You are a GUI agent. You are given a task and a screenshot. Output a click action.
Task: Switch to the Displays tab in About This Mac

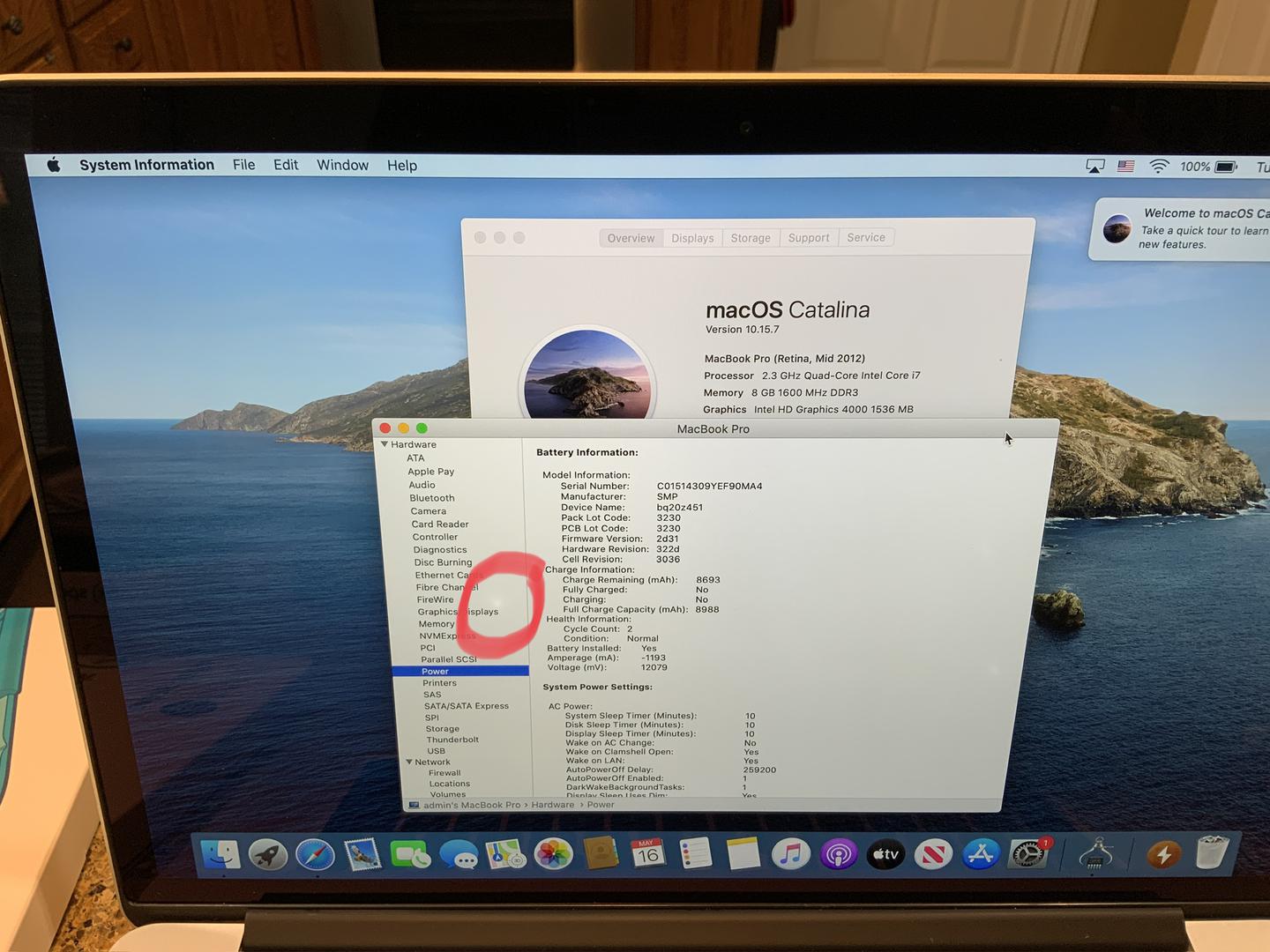point(692,238)
